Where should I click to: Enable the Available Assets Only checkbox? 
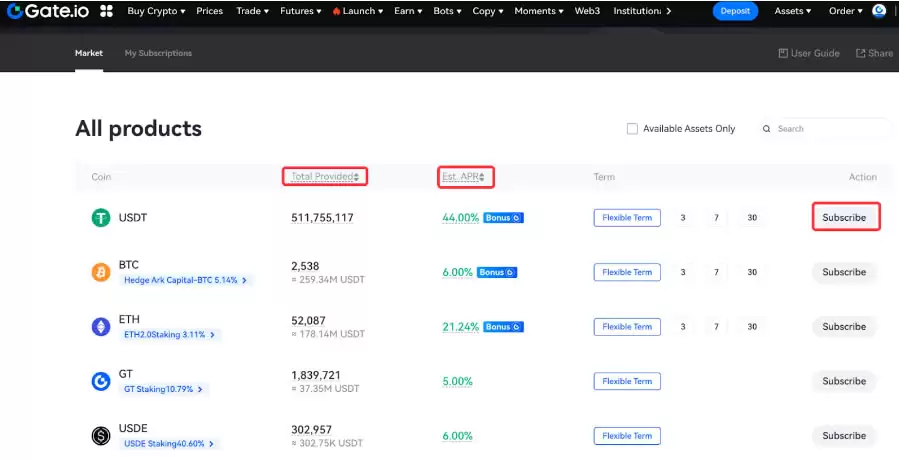coord(632,129)
